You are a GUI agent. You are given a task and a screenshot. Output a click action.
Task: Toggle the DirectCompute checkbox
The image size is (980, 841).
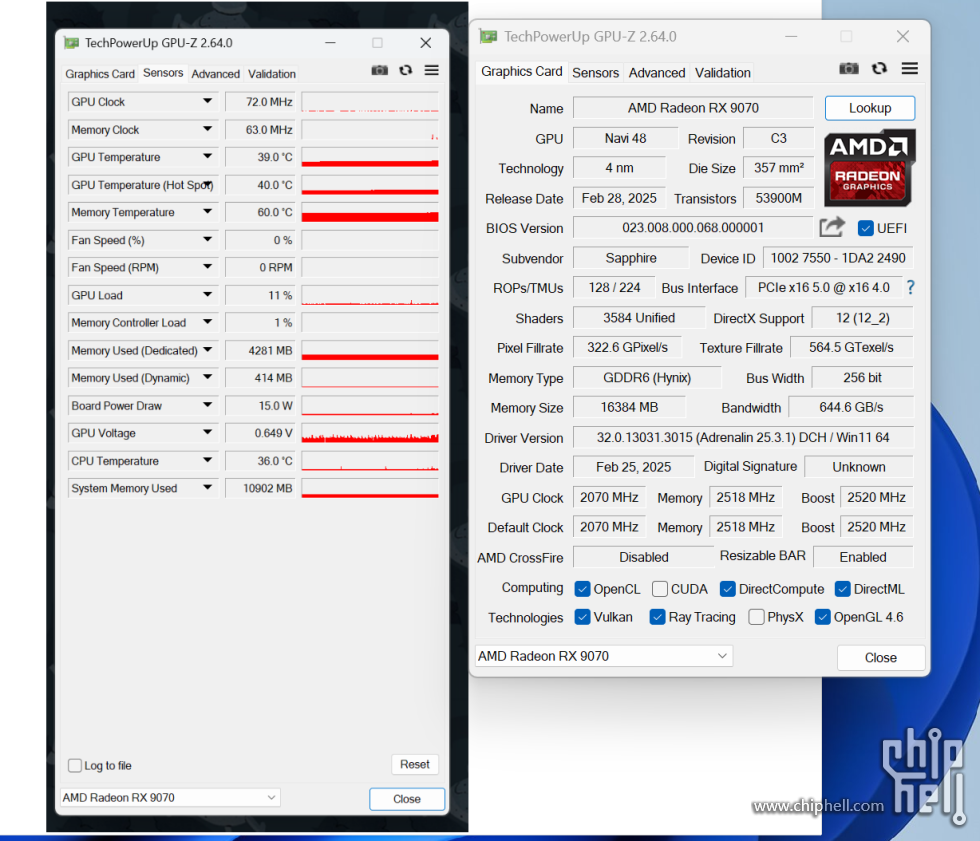pos(727,589)
